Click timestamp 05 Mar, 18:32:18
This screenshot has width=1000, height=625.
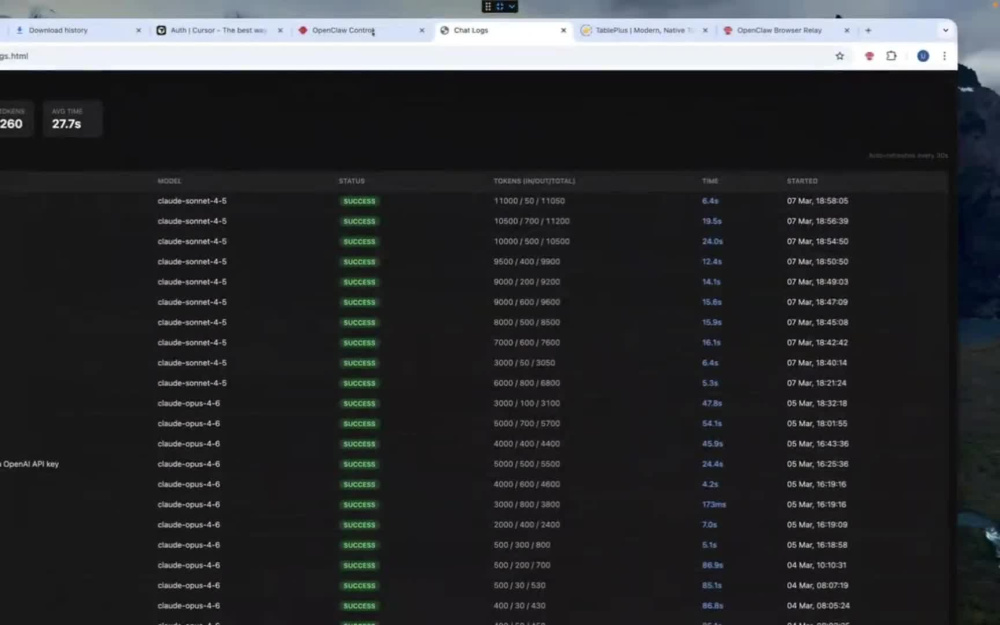coord(816,403)
